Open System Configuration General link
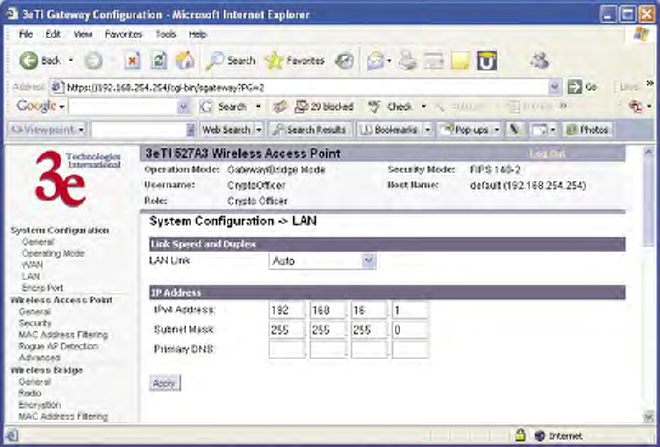The image size is (660, 447). 38,242
